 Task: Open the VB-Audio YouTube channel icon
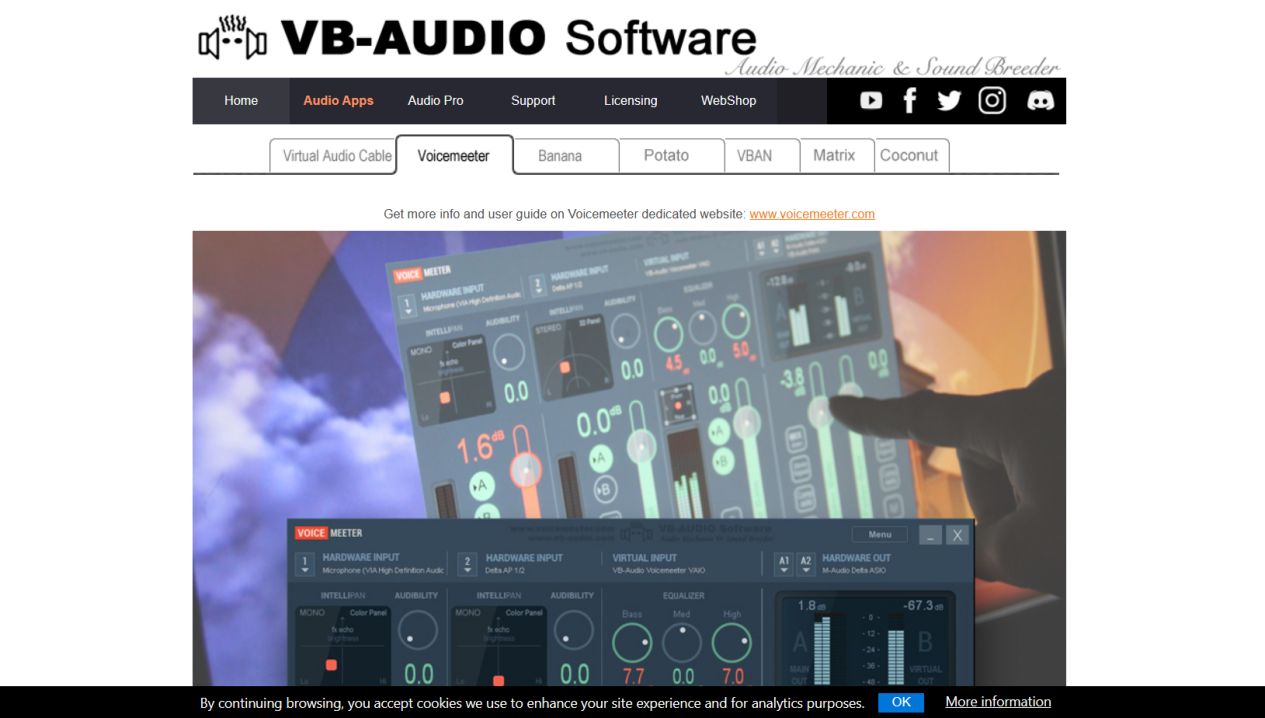click(x=871, y=100)
